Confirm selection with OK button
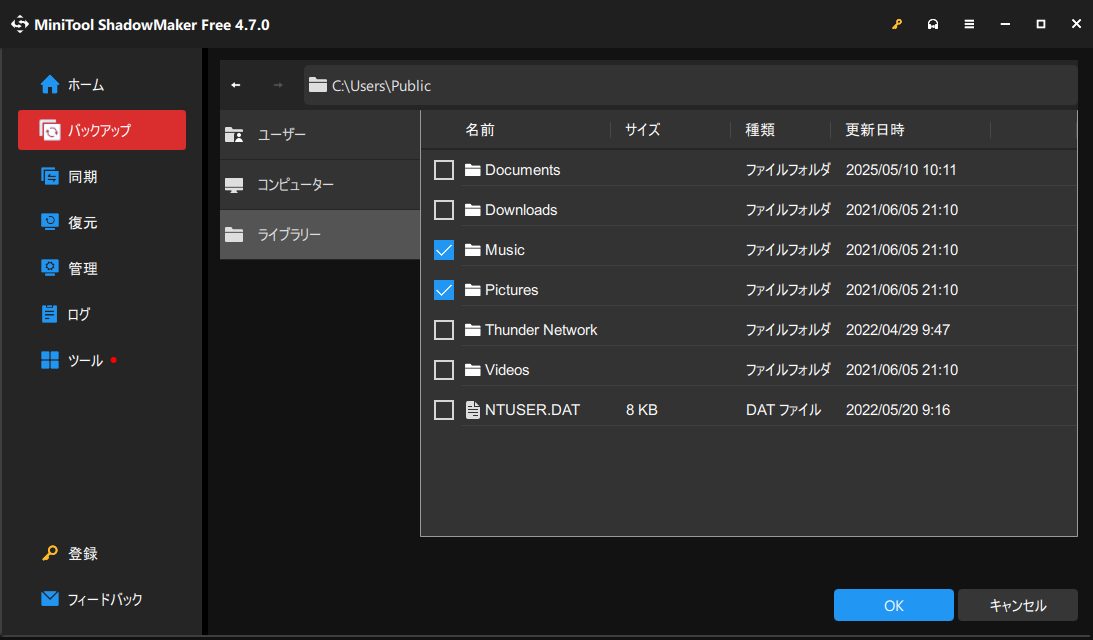 tap(894, 605)
